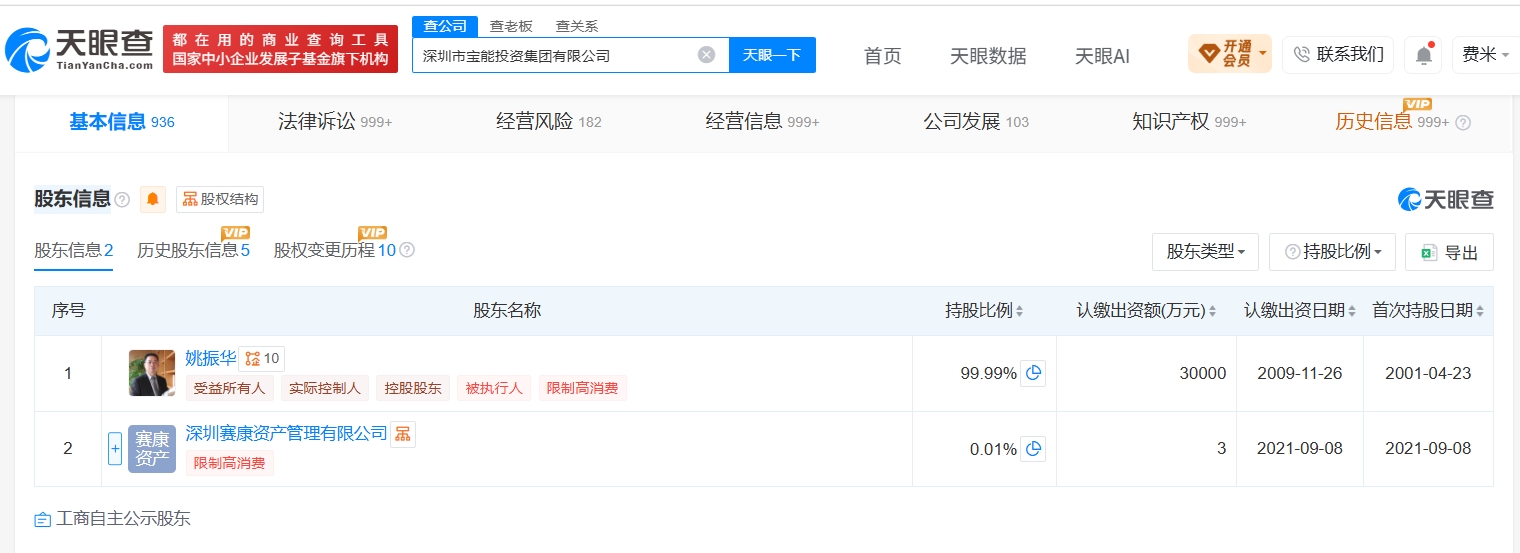Open 天眼数据 in top navigation
This screenshot has width=1520, height=553.
(x=988, y=56)
